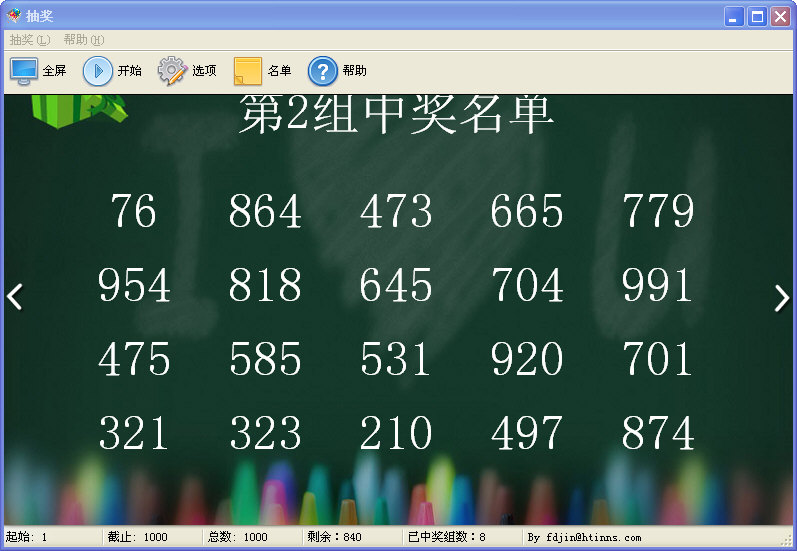Click the 开始 toolbar label
This screenshot has height=551, width=797.
pyautogui.click(x=130, y=71)
